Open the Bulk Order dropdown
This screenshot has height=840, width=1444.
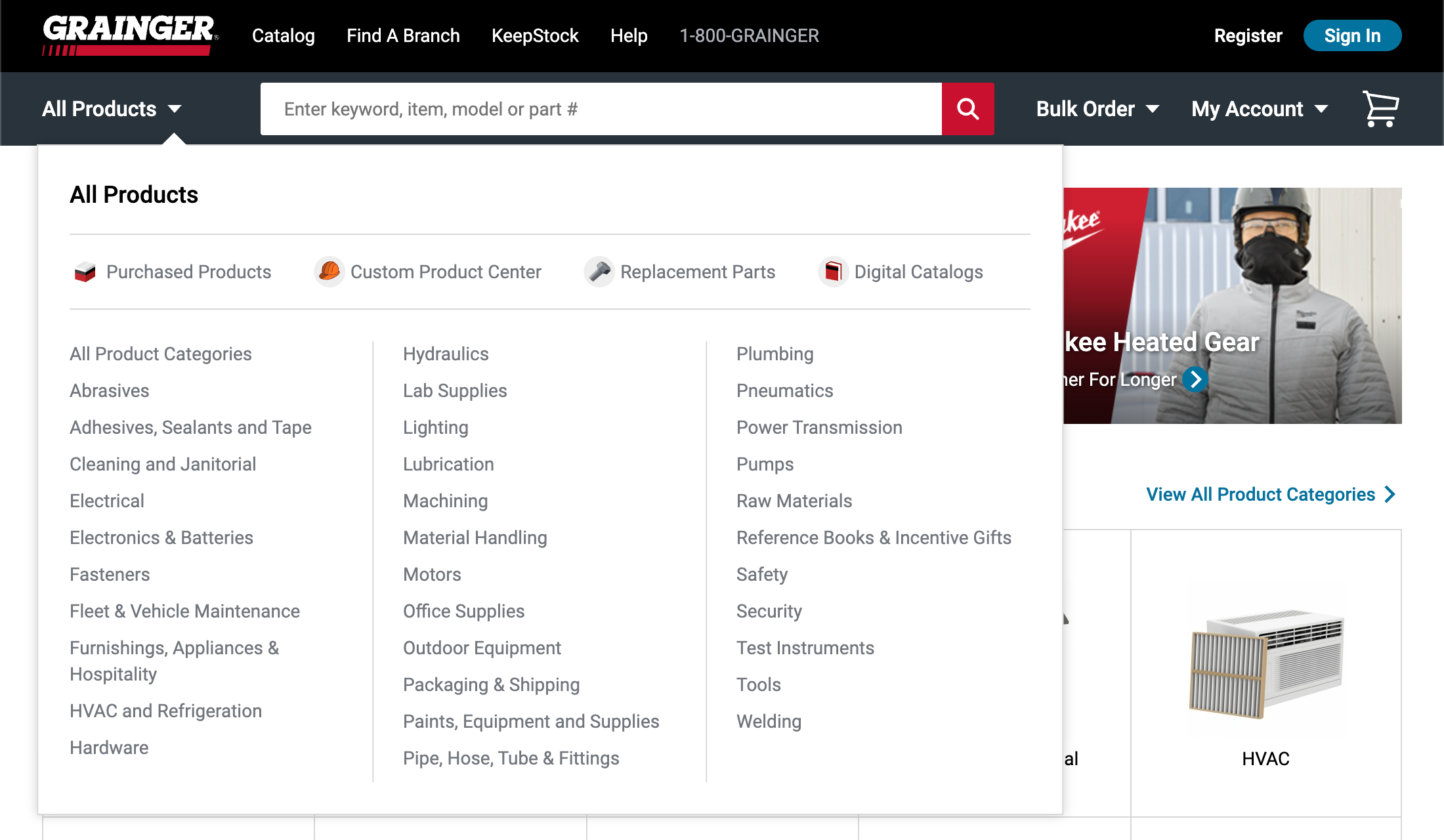[x=1096, y=109]
